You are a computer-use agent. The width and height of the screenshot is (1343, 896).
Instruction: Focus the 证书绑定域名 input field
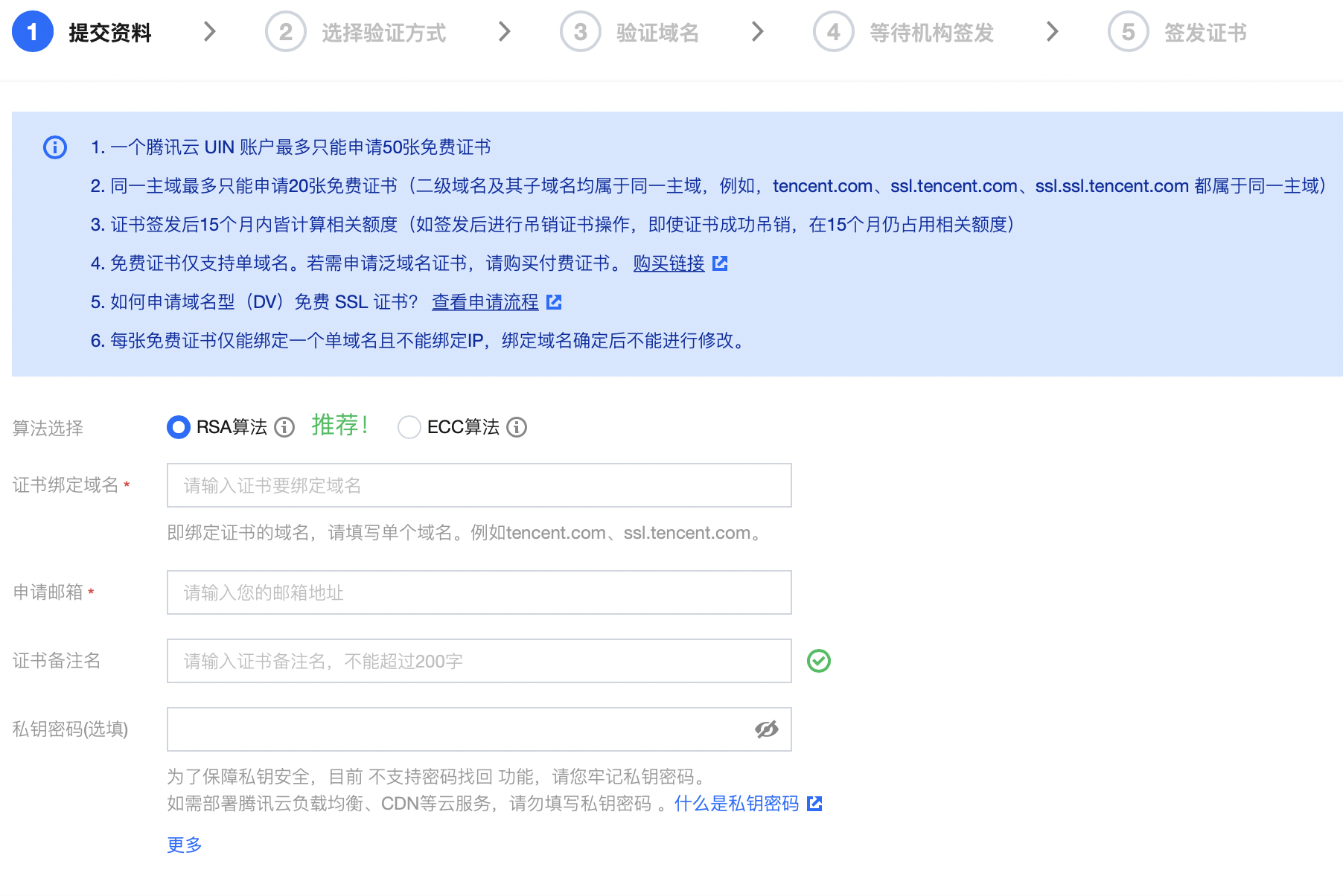[x=479, y=485]
